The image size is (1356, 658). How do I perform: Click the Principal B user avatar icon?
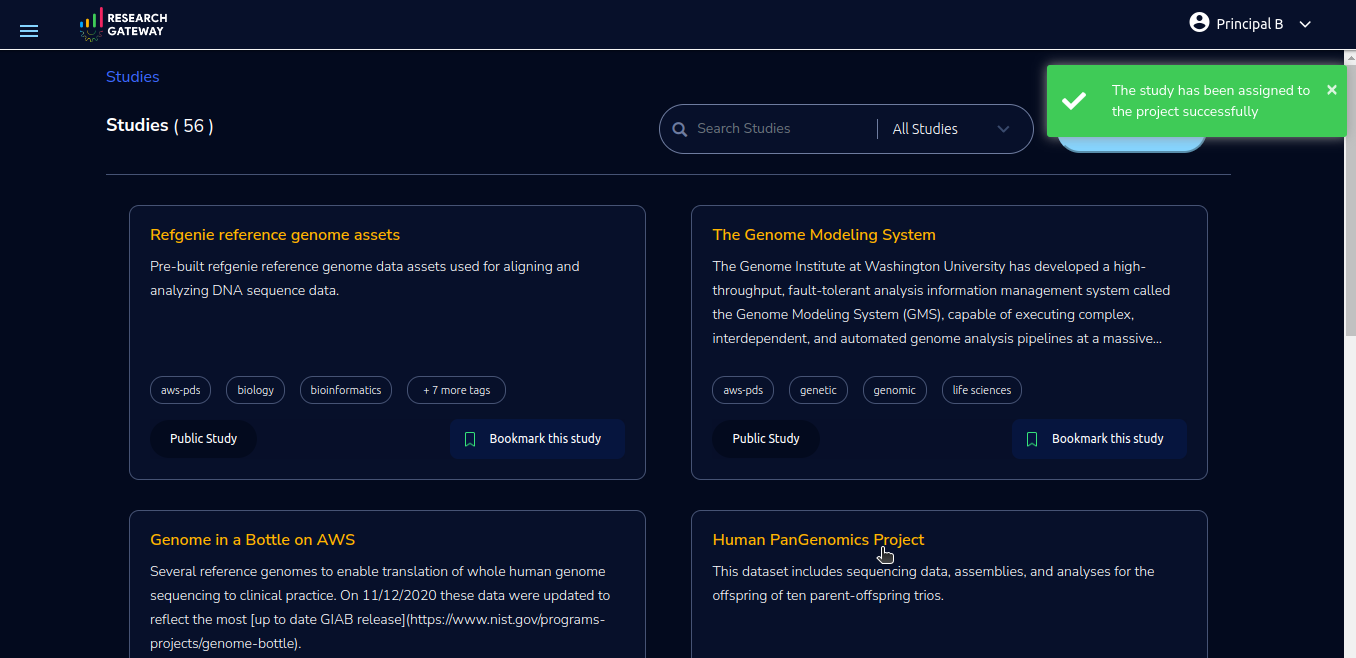[x=1199, y=22]
